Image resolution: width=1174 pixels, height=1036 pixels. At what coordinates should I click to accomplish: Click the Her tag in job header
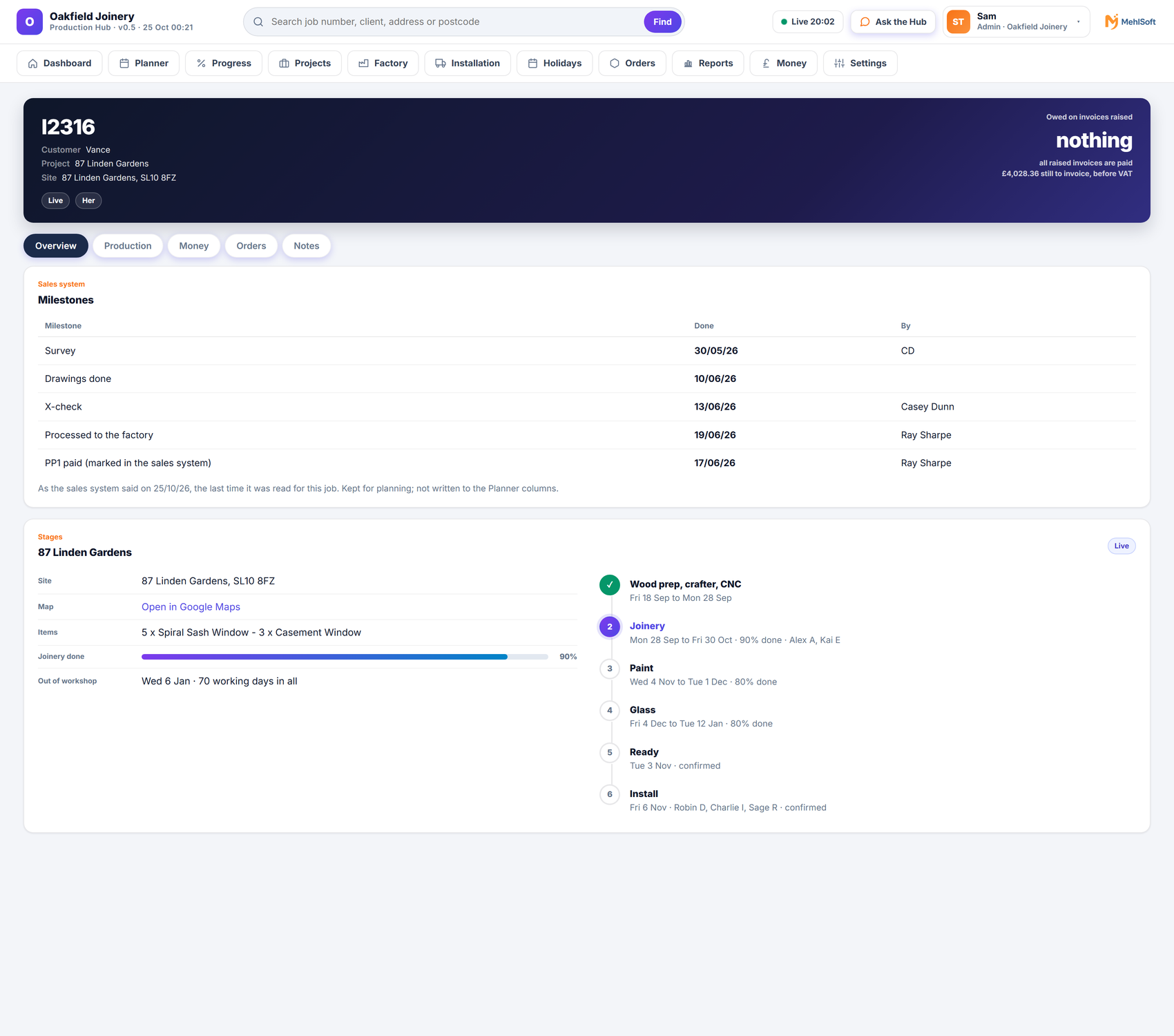pos(88,201)
